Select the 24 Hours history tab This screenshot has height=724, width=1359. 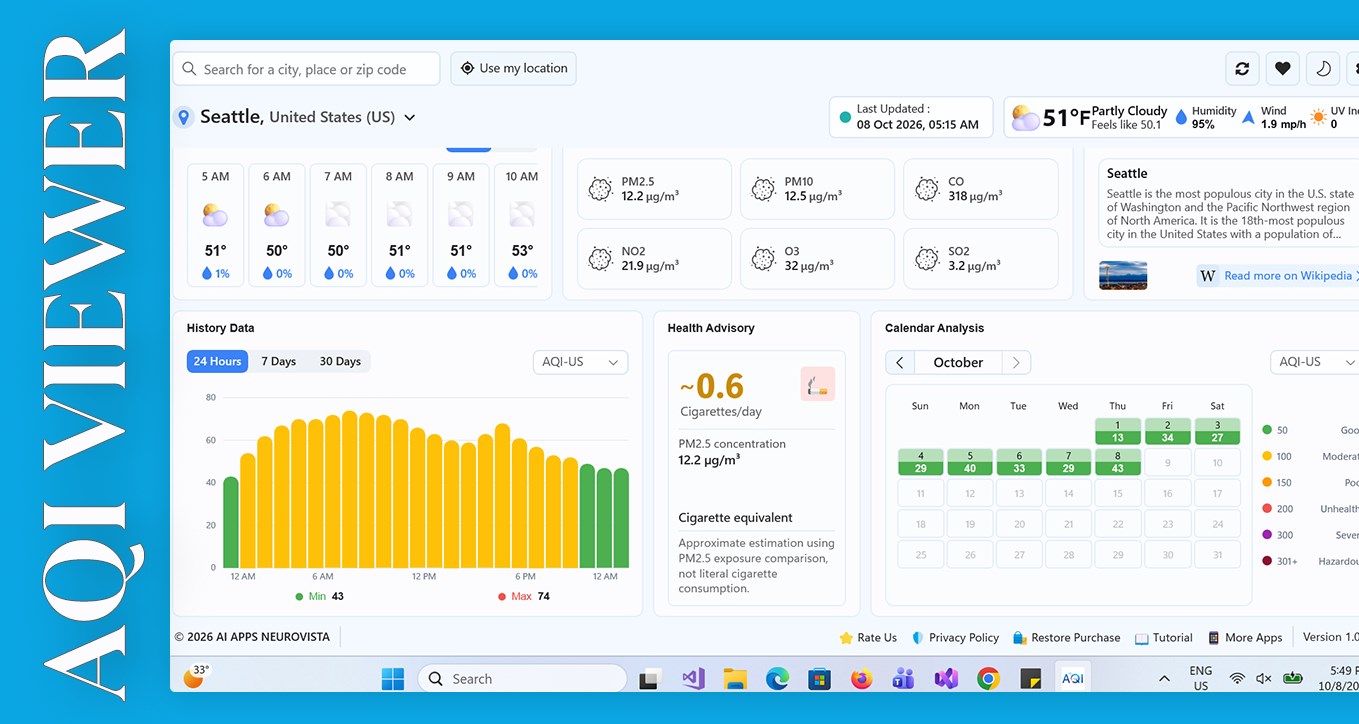point(217,361)
